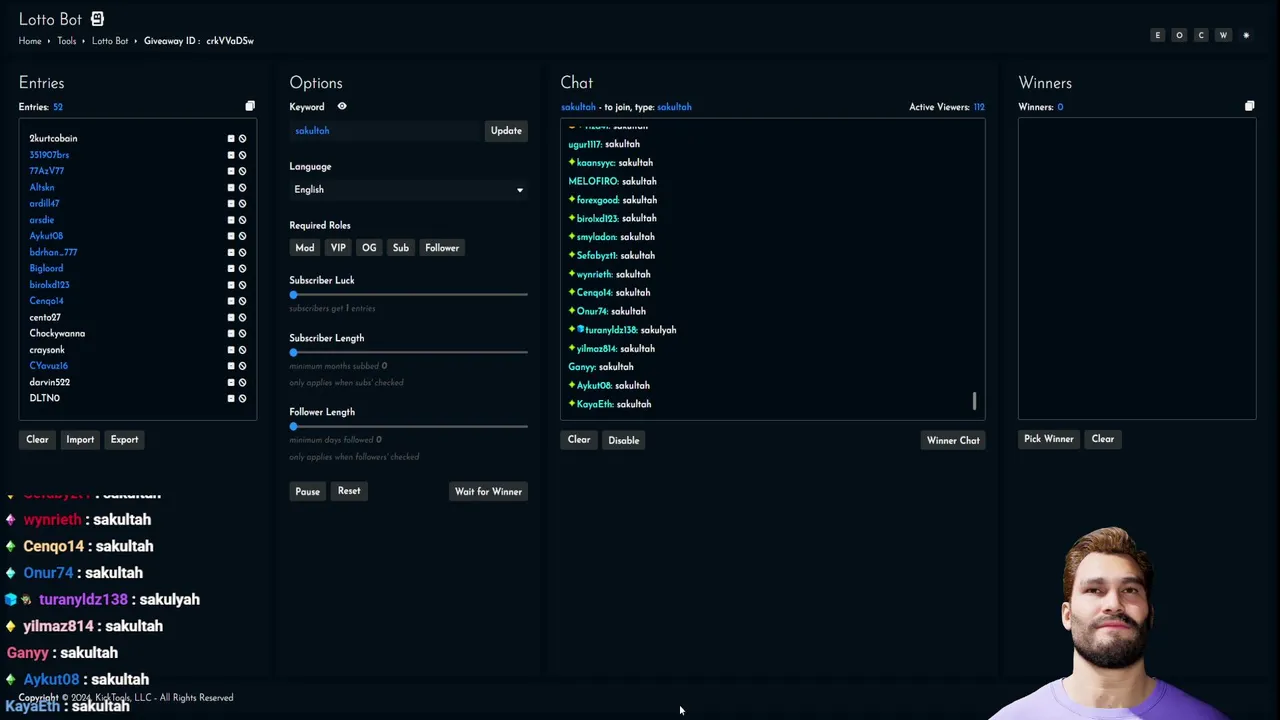1280x720 pixels.
Task: Remove CYavuz16 entry with the minus icon
Action: [x=231, y=366]
